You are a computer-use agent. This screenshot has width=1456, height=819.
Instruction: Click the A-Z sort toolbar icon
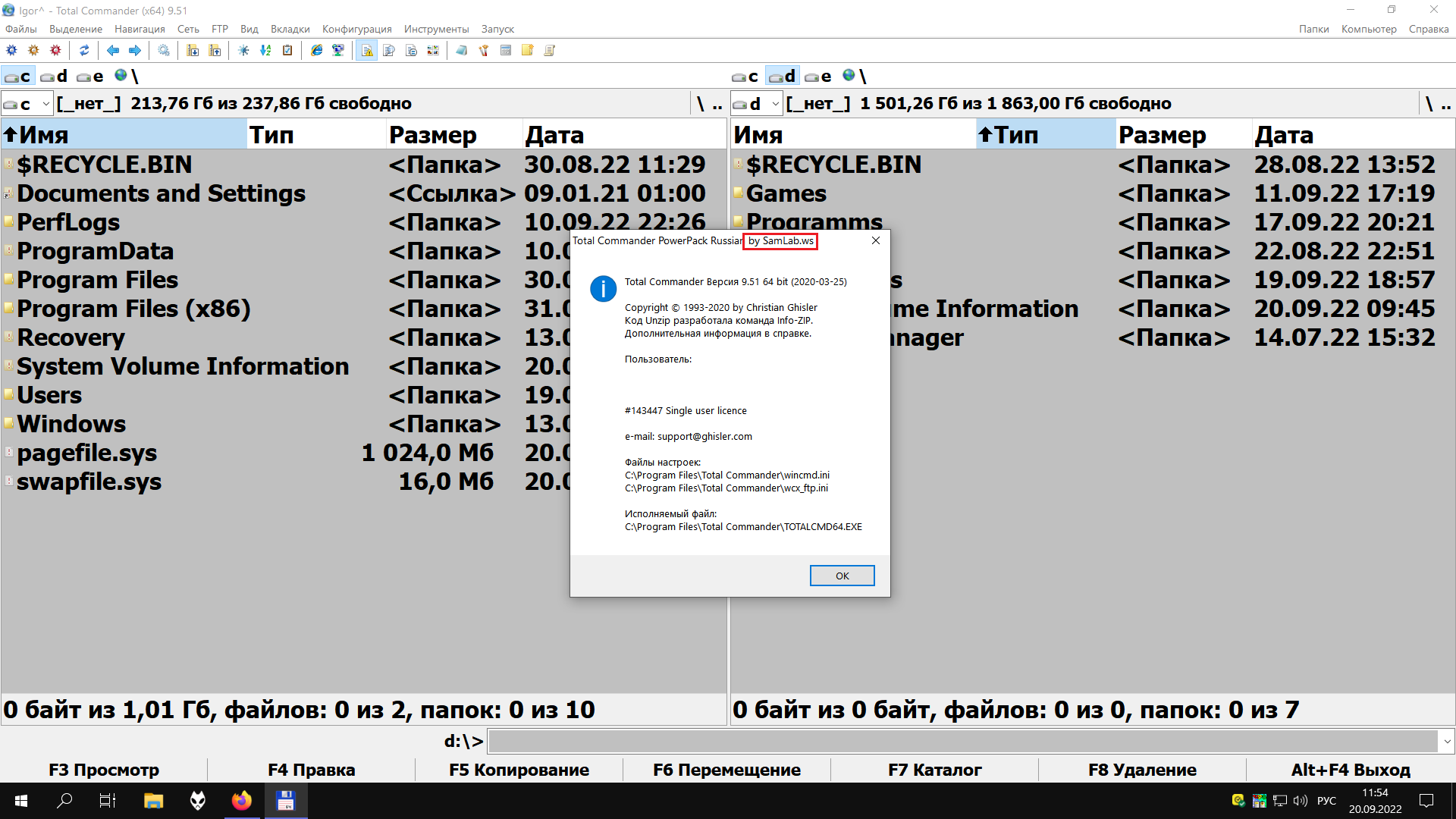pyautogui.click(x=265, y=51)
